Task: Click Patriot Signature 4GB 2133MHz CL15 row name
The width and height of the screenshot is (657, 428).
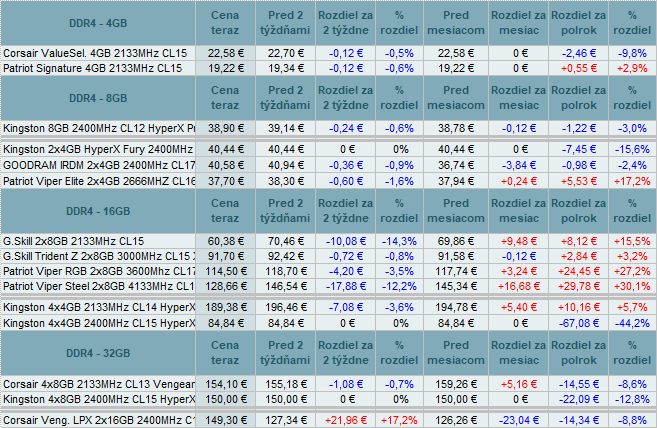Action: click(93, 69)
